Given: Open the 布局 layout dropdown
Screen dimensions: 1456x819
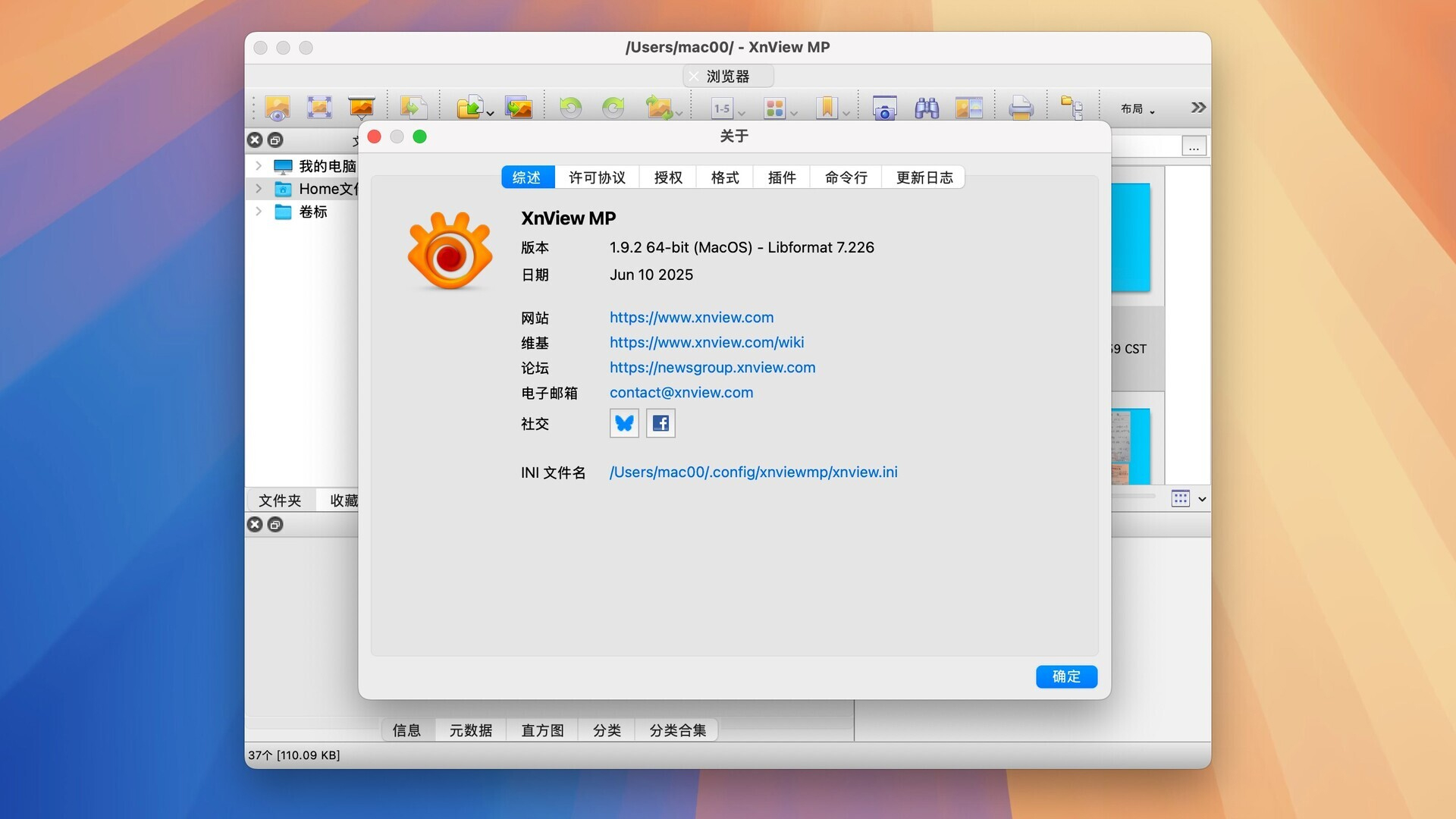Looking at the screenshot, I should [1135, 108].
